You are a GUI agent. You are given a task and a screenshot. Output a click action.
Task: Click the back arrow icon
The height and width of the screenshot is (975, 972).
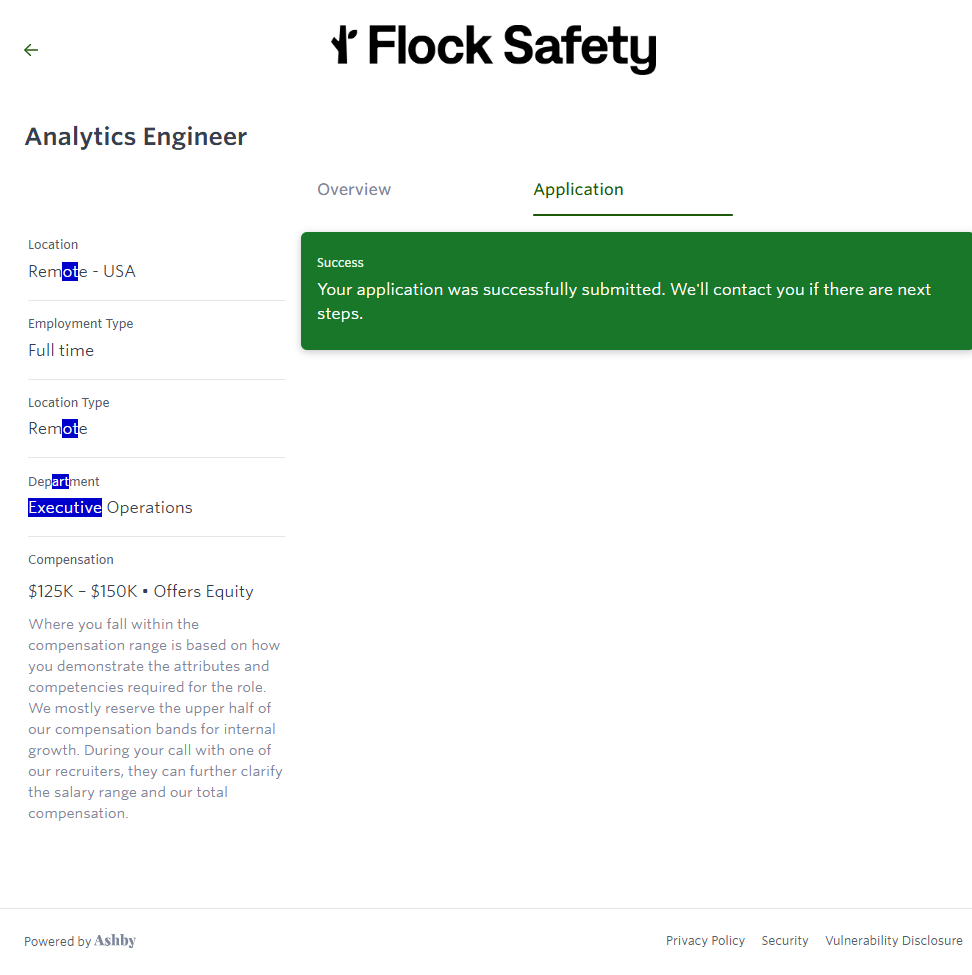click(x=31, y=50)
